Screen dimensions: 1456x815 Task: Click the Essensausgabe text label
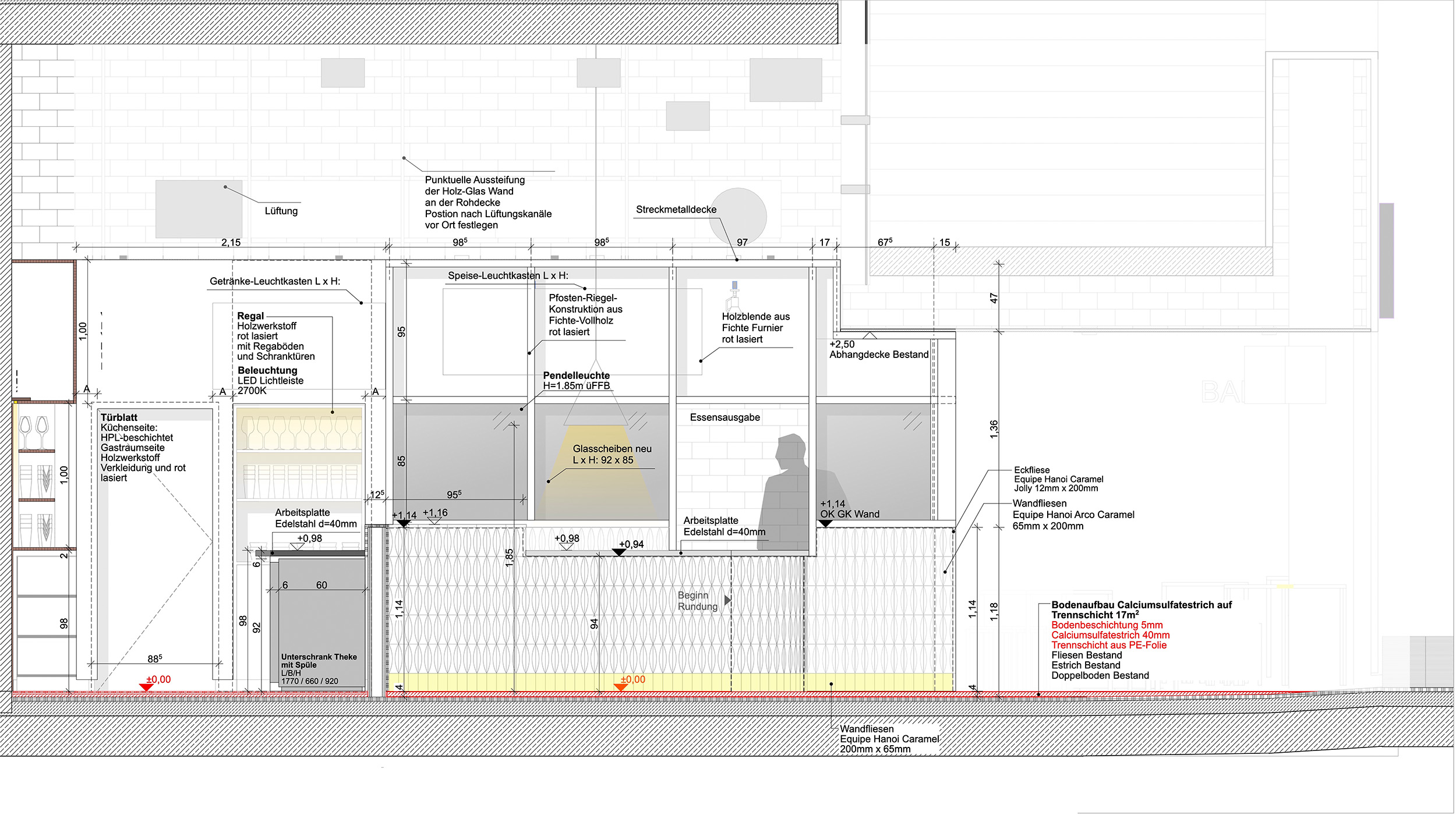click(725, 417)
